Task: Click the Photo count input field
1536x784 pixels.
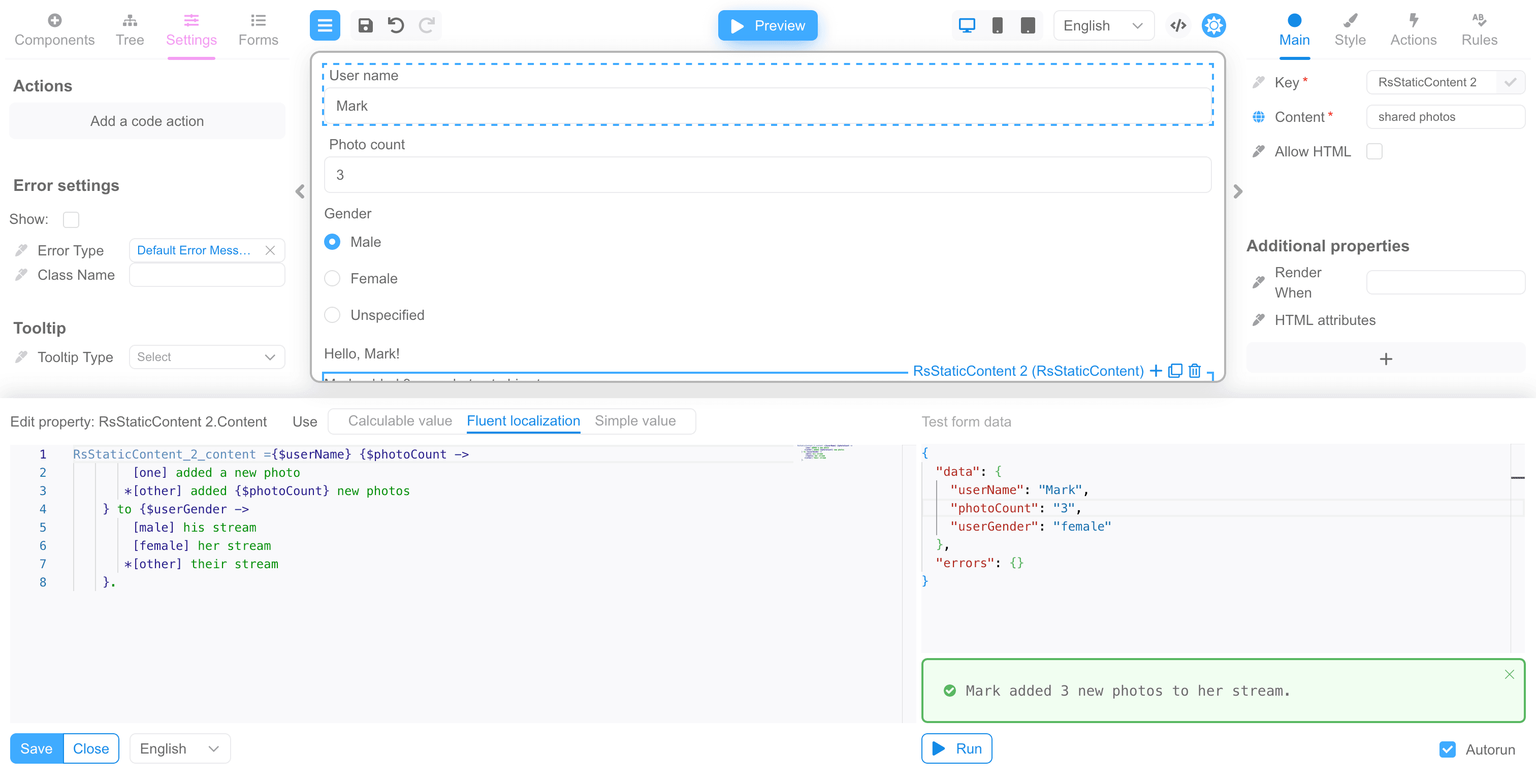Action: 767,175
